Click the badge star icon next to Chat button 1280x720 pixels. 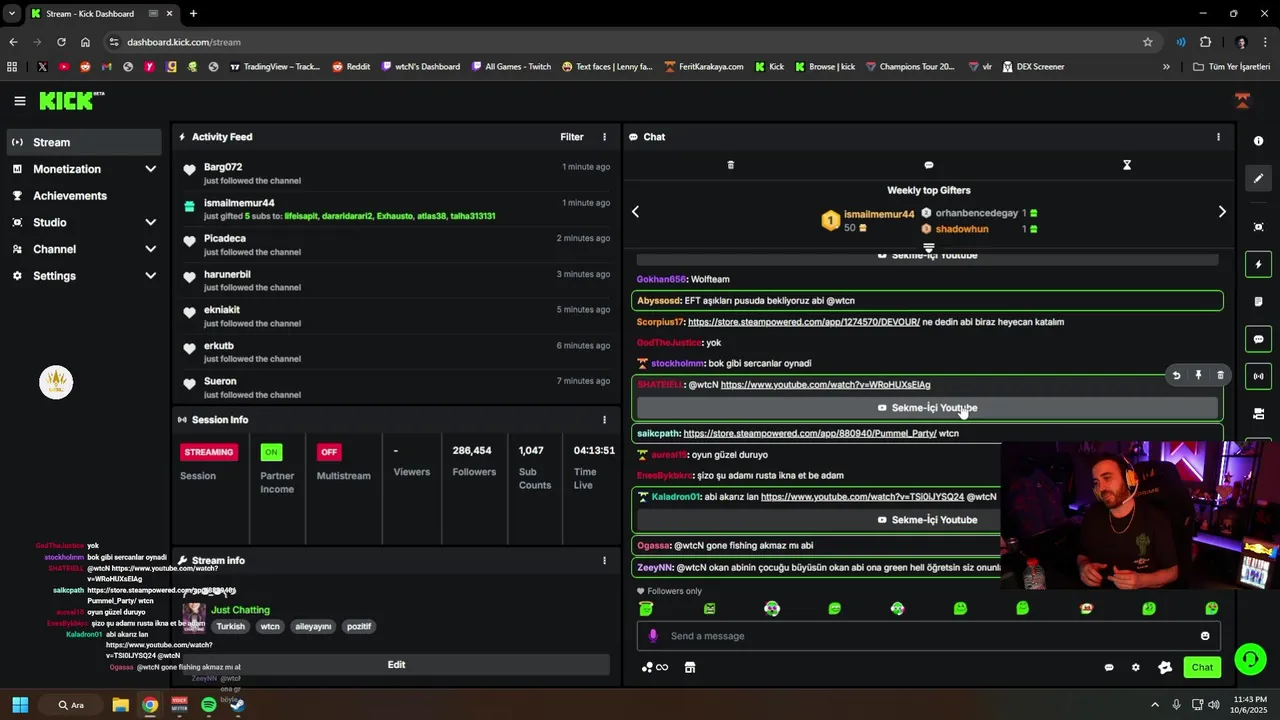pyautogui.click(x=1165, y=667)
